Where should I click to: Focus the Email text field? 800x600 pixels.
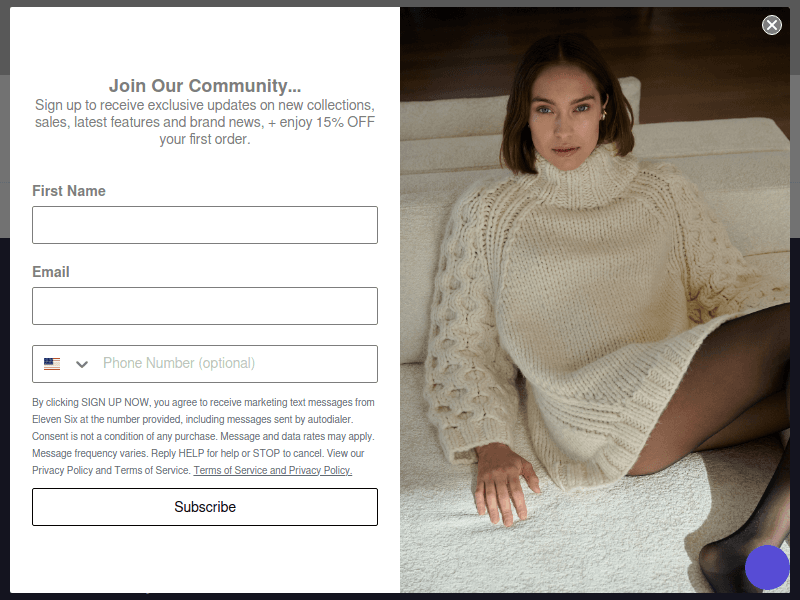tap(205, 306)
